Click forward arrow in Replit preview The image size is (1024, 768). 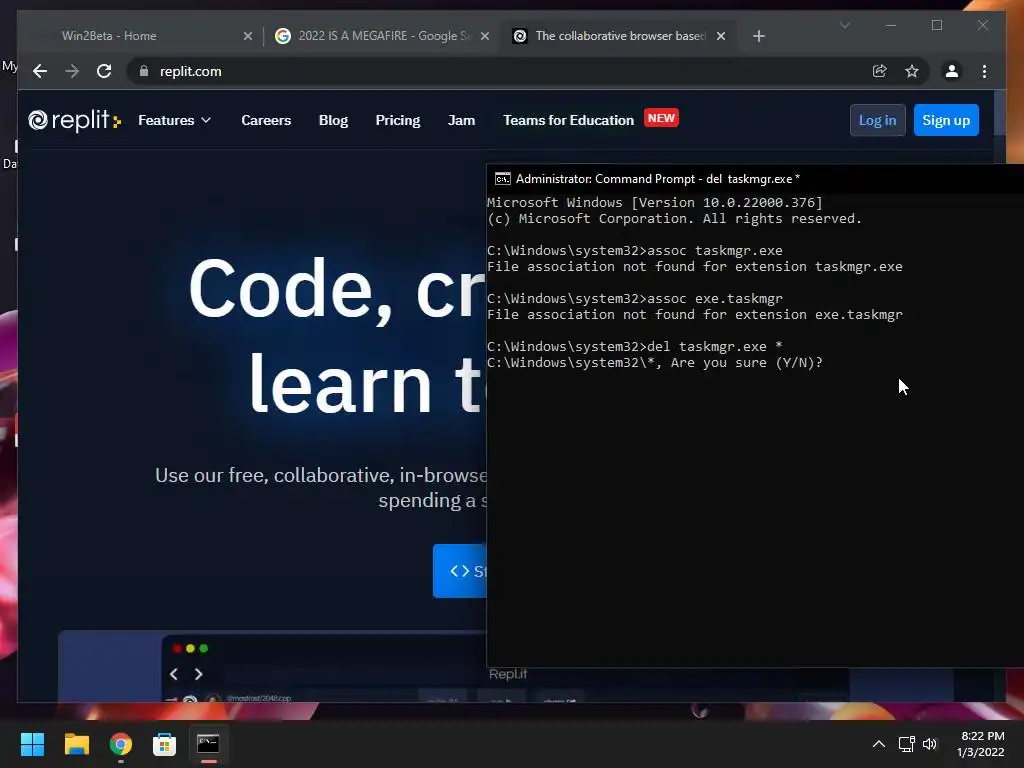tap(199, 674)
